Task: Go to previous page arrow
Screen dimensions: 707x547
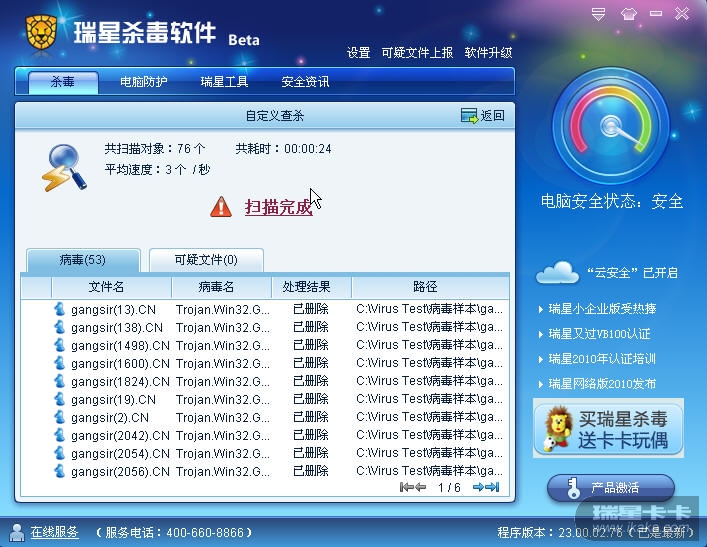Action: 420,487
